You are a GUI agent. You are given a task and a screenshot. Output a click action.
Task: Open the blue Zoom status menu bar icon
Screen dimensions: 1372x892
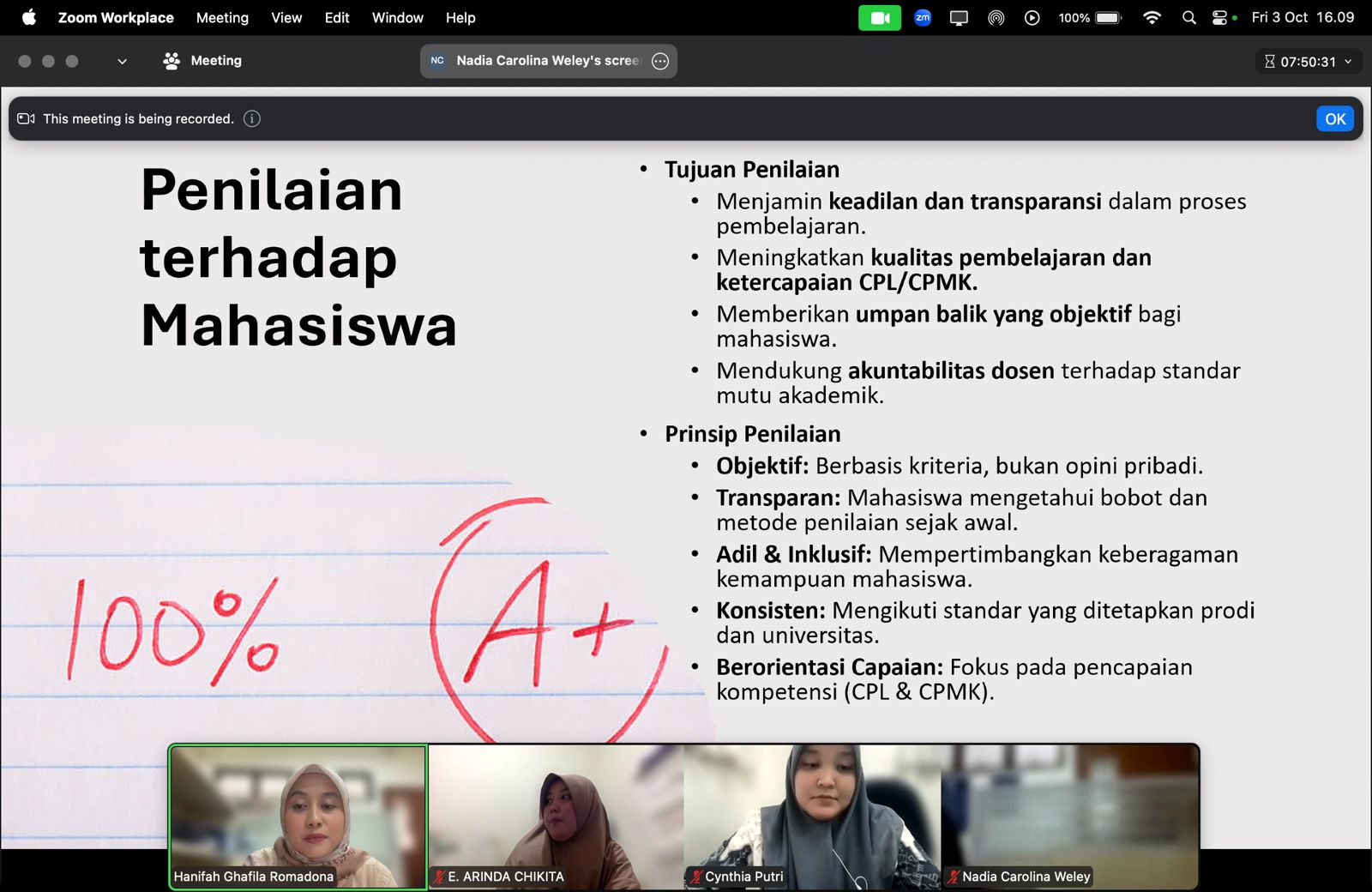point(923,18)
